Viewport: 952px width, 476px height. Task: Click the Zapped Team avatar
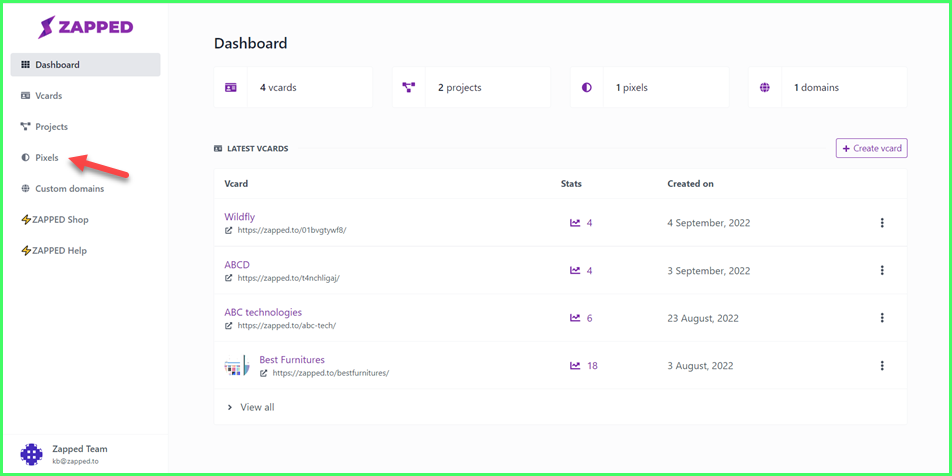(32, 454)
